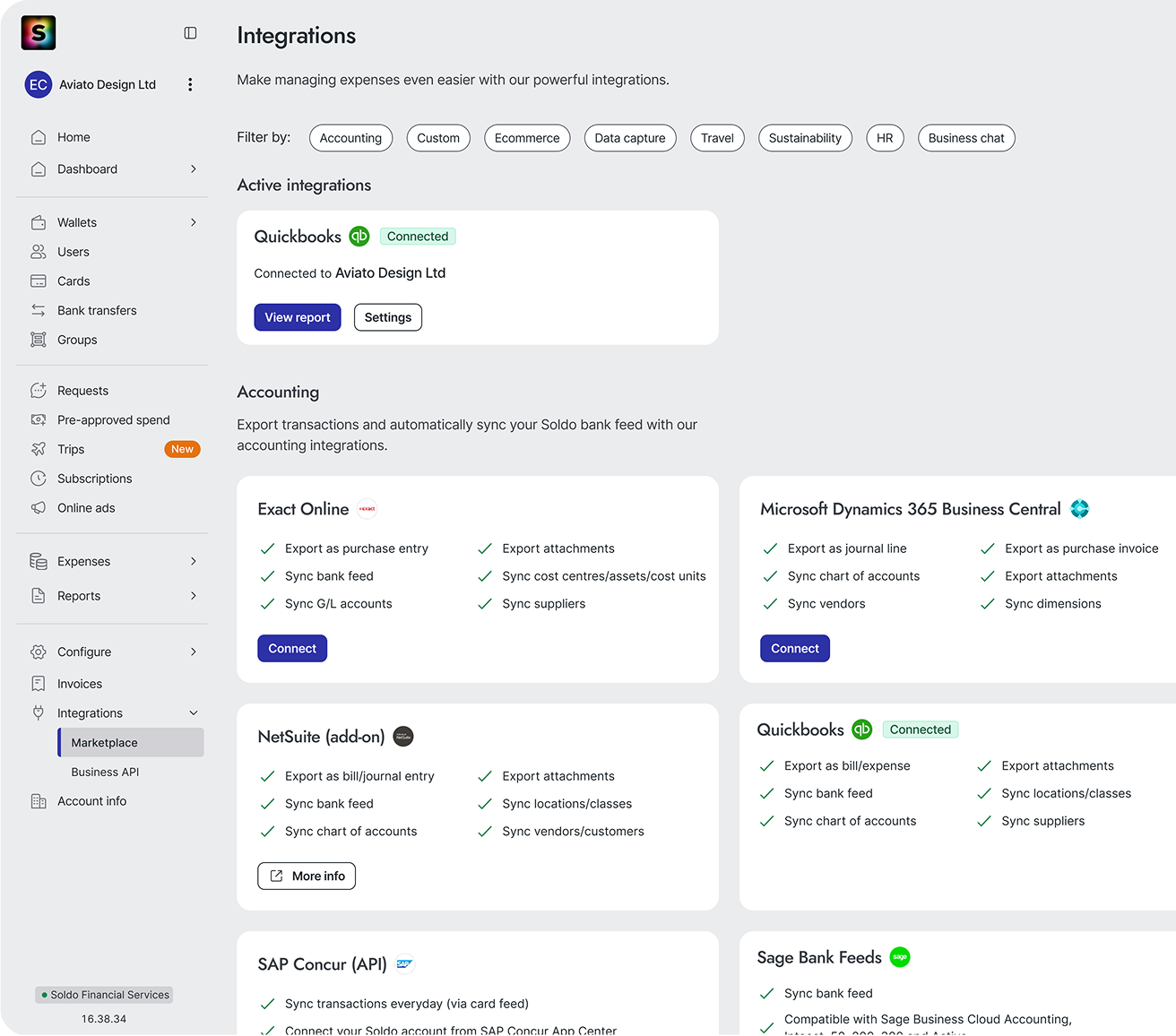Connect the Exact Online integration

pos(291,648)
